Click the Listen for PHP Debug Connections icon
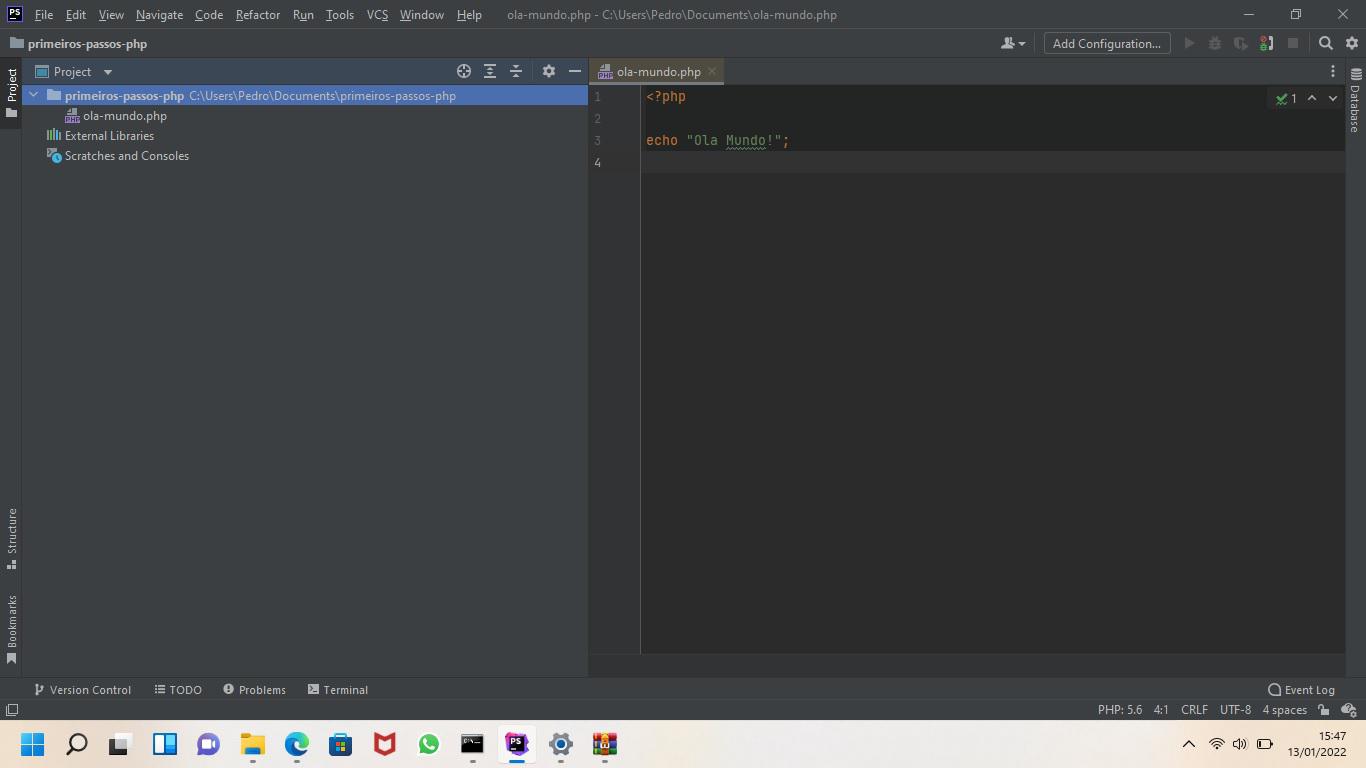Viewport: 1366px width, 768px height. (1267, 43)
